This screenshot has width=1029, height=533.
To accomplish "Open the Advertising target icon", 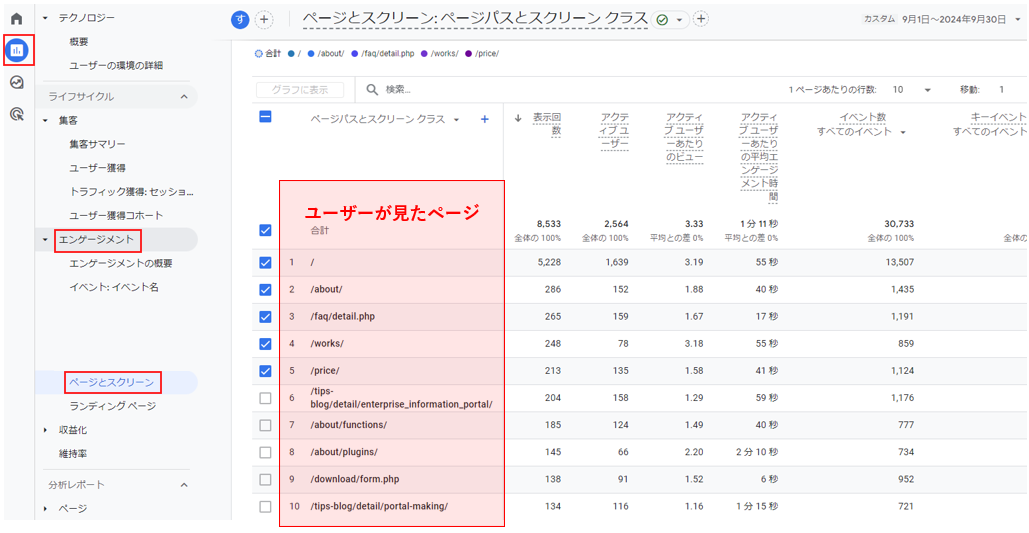I will (x=17, y=115).
